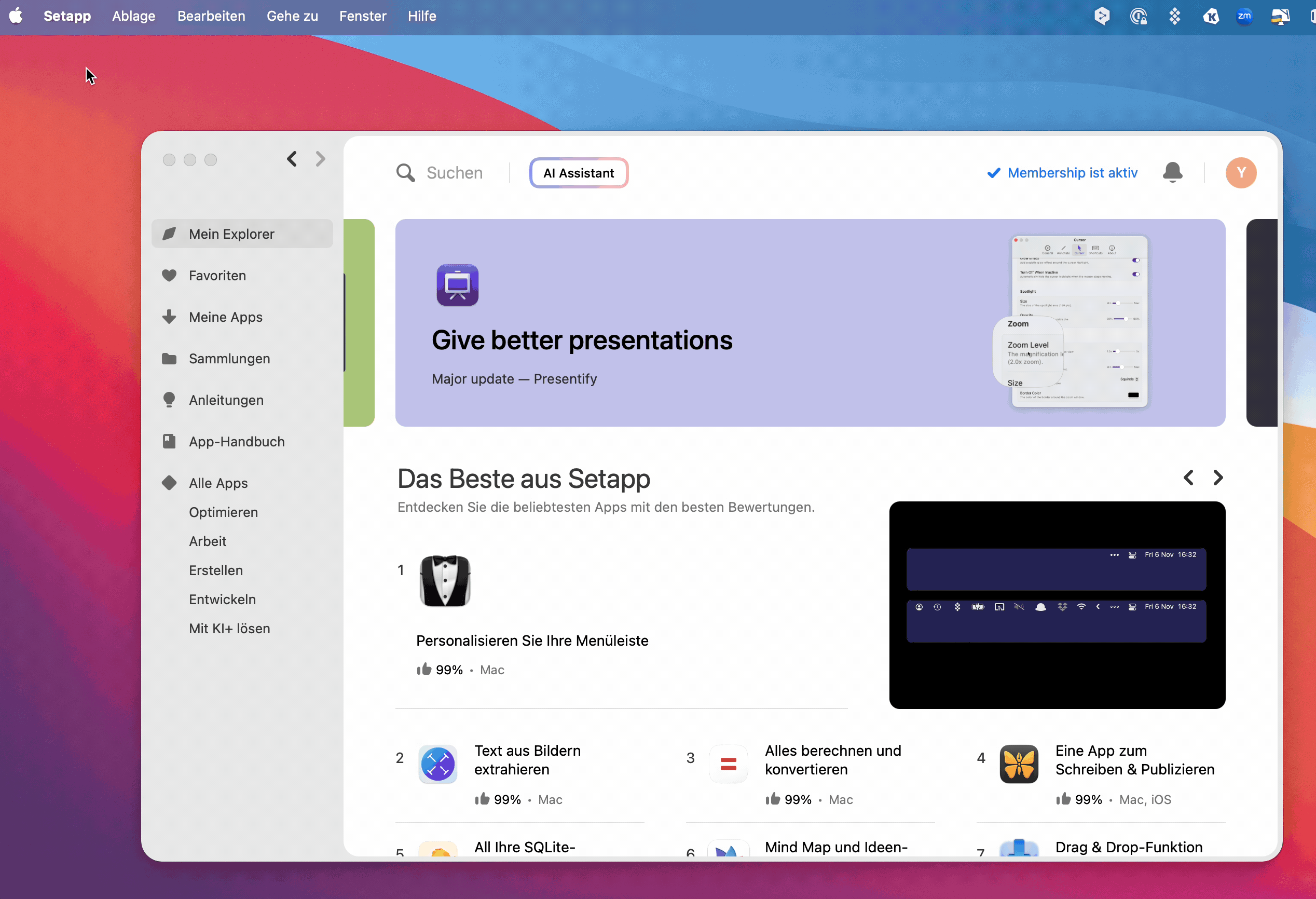Select Mit KI+ lösen category

pos(229,628)
